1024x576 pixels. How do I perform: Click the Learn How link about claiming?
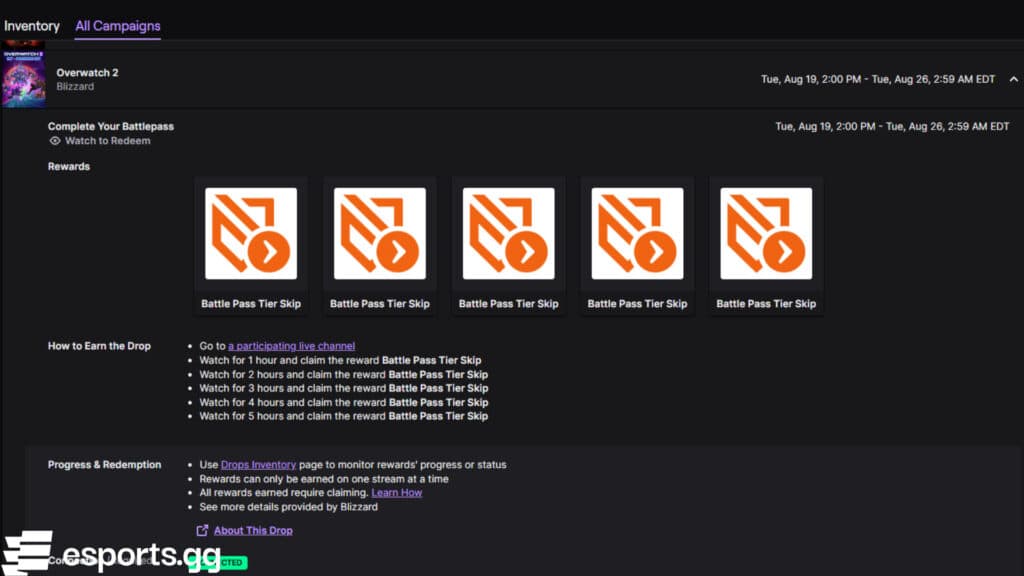(396, 492)
